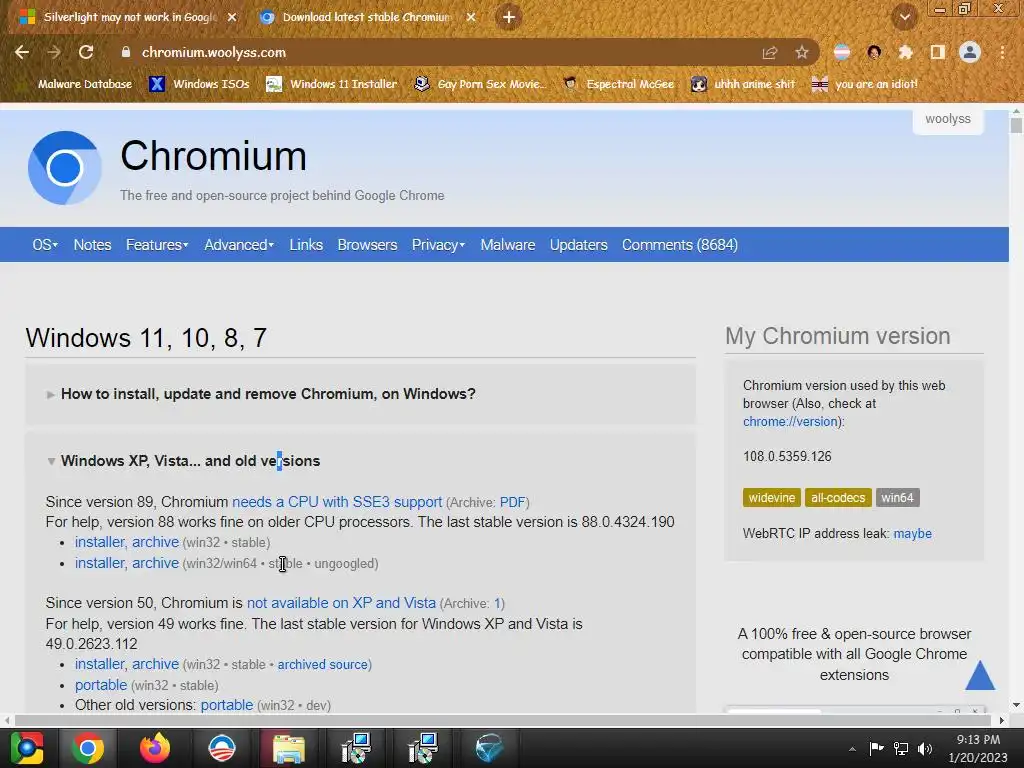Click the blue scroll-to-top triangle
The height and width of the screenshot is (768, 1024).
[980, 675]
